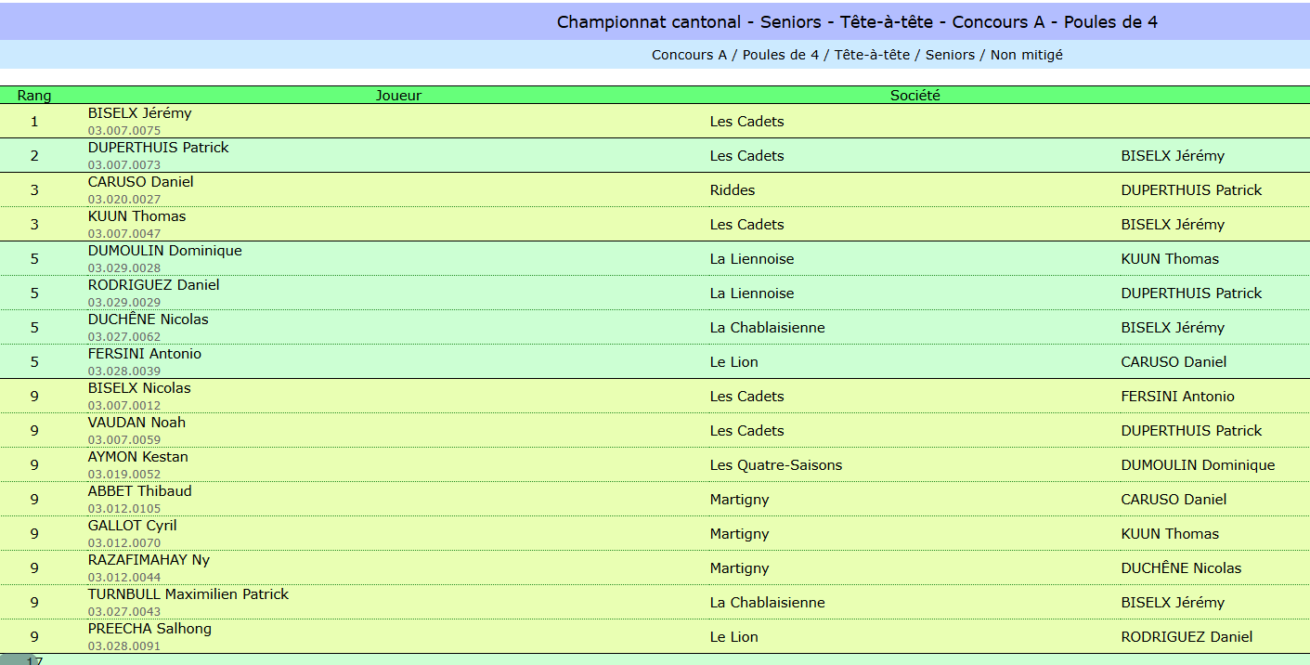The width and height of the screenshot is (1310, 665).
Task: Click player DUCHÊNE Nicolas in Joueur column
Action: pyautogui.click(x=148, y=320)
